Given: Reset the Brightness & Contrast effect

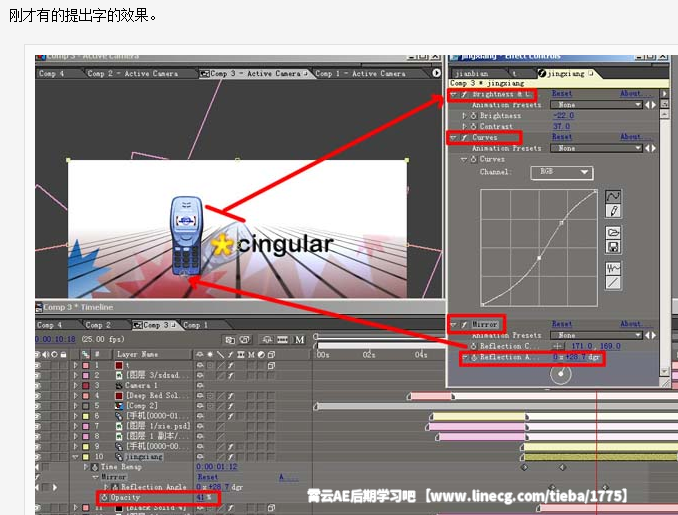Looking at the screenshot, I should tap(562, 93).
